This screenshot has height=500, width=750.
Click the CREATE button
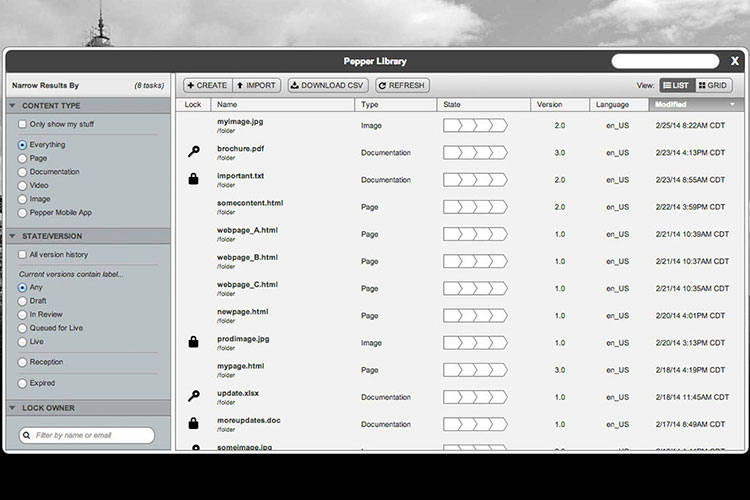(208, 85)
